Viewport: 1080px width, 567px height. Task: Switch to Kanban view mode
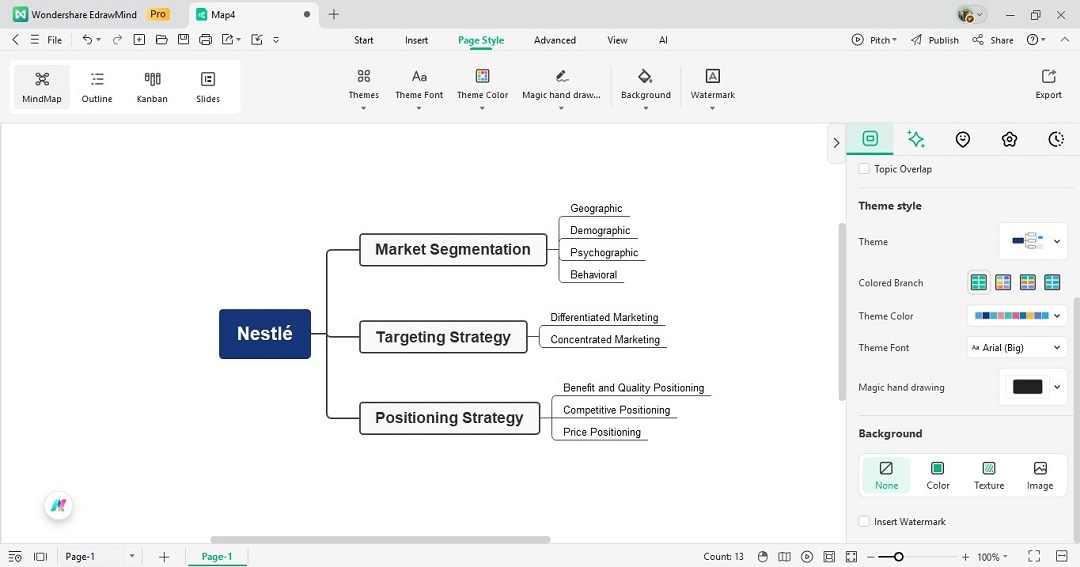coord(152,87)
